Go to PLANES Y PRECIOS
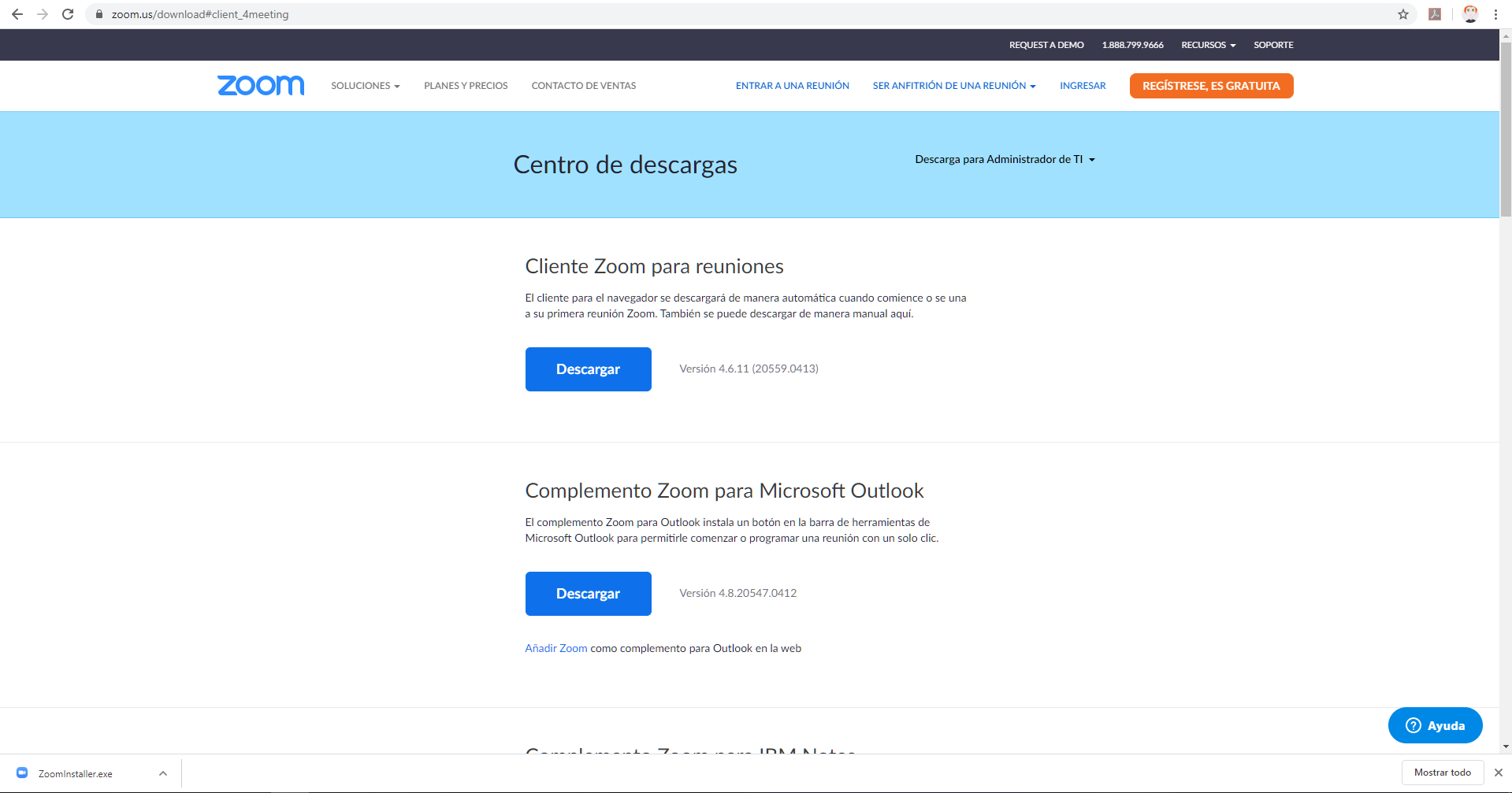Screen dimensions: 1512x793 tap(466, 86)
